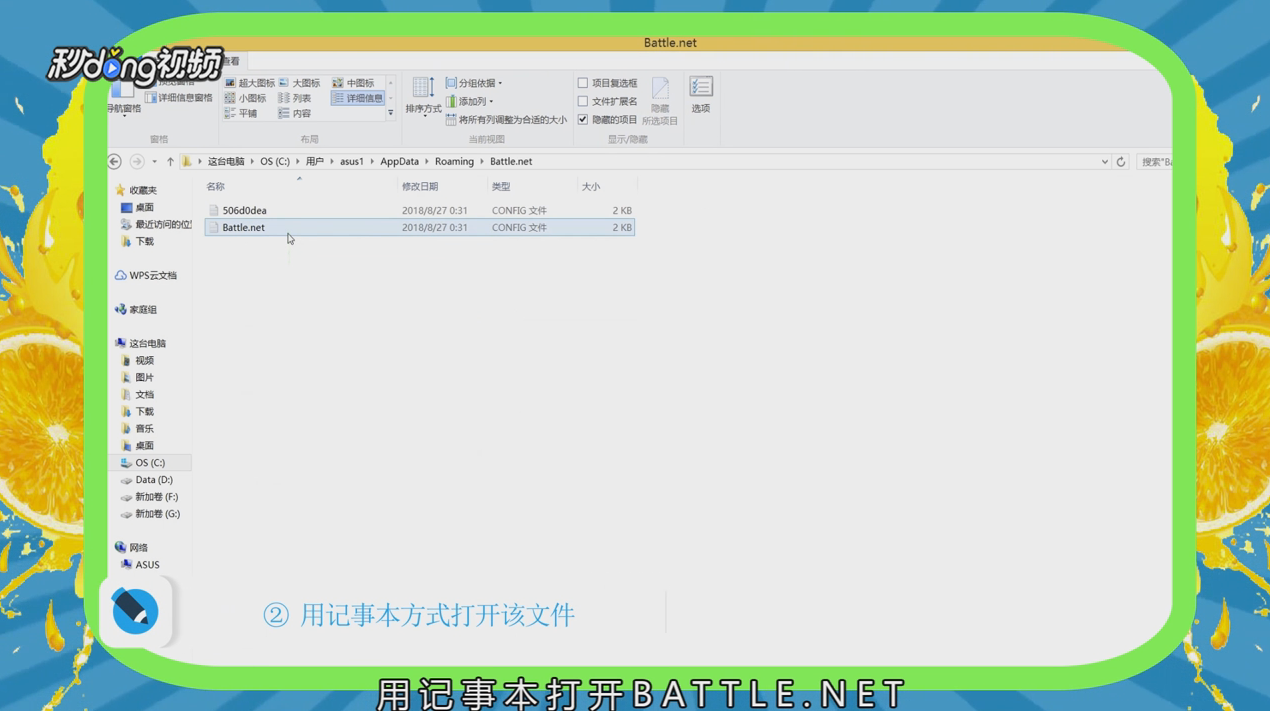The image size is (1270, 711).
Task: Open the 选项 folder options button
Action: click(x=701, y=95)
